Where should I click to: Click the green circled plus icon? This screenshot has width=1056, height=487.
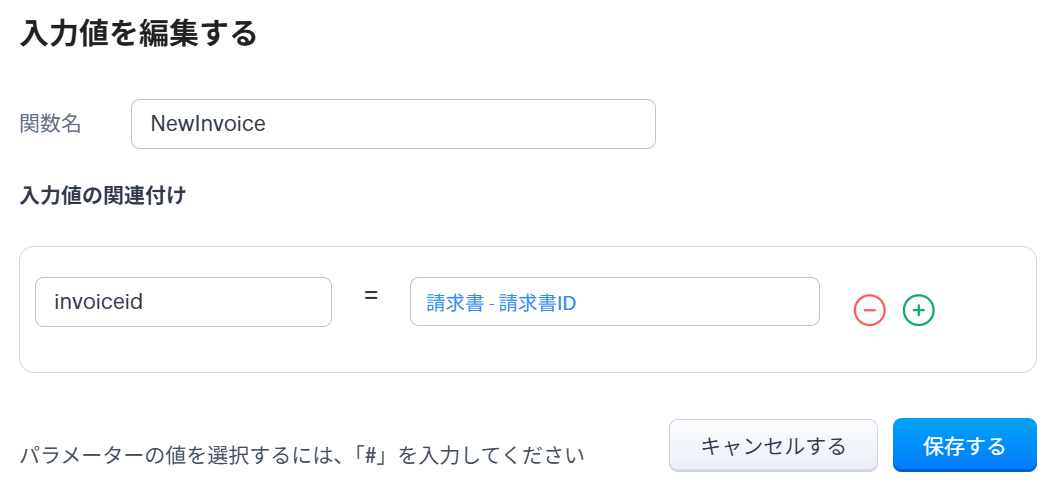tap(918, 311)
